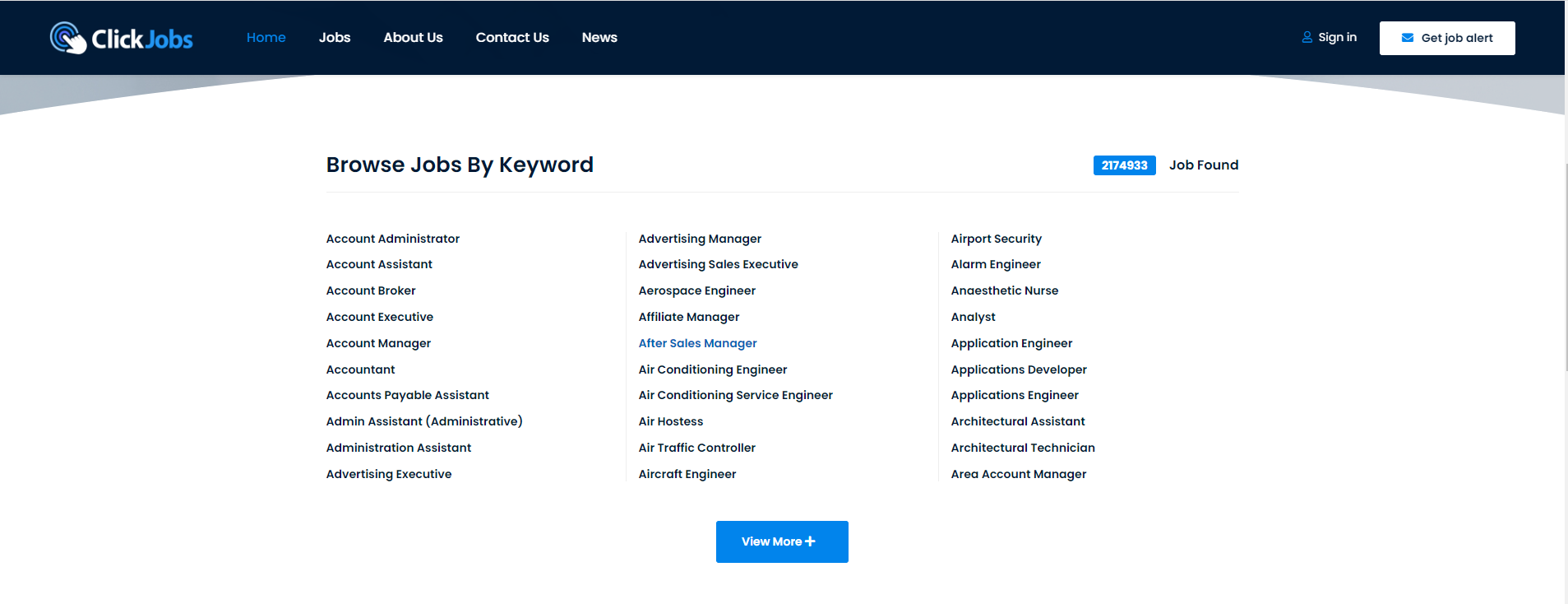
Task: Click the plus icon on View More
Action: pos(810,541)
